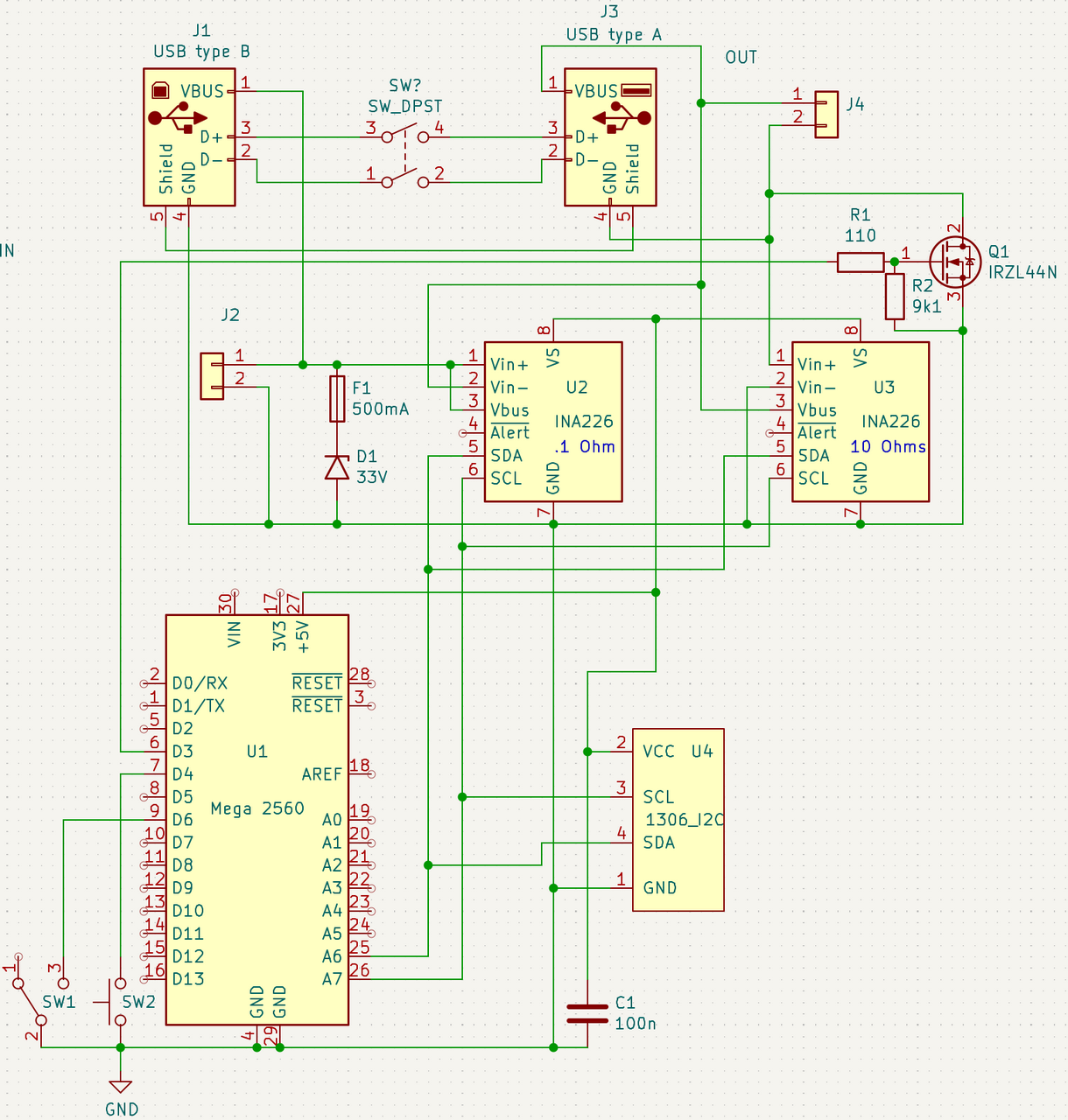Click the "USB type B" label
Image resolution: width=1068 pixels, height=1120 pixels.
201,52
